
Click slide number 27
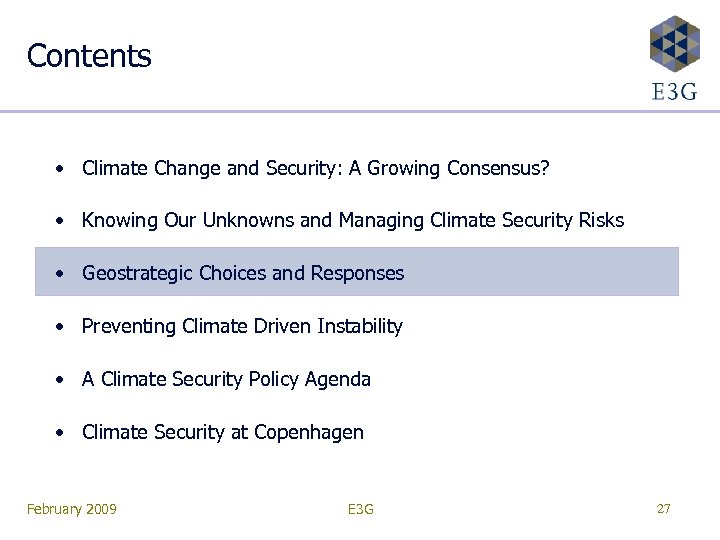point(663,509)
